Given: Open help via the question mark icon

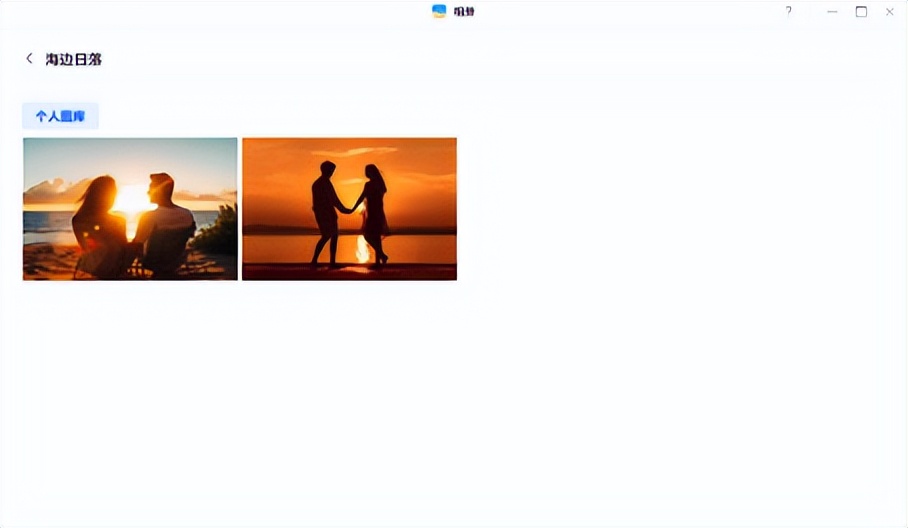Looking at the screenshot, I should click(788, 11).
